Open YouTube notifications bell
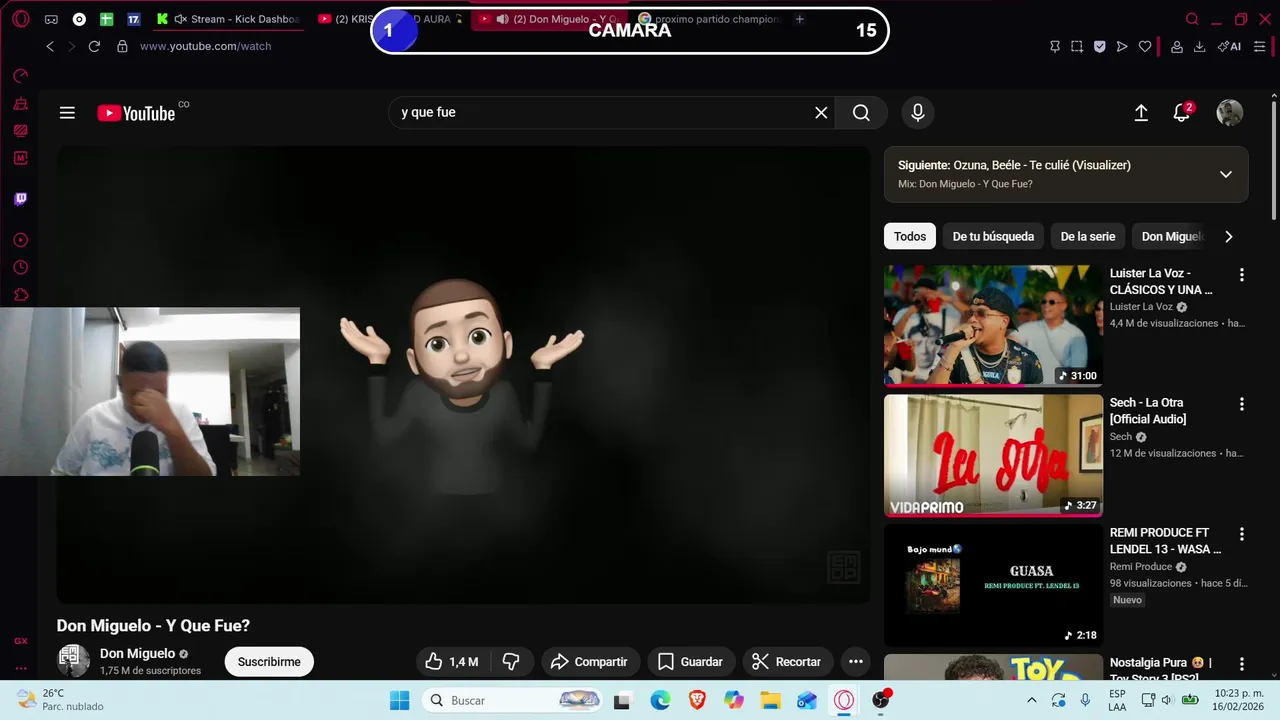The height and width of the screenshot is (720, 1280). (x=1182, y=112)
